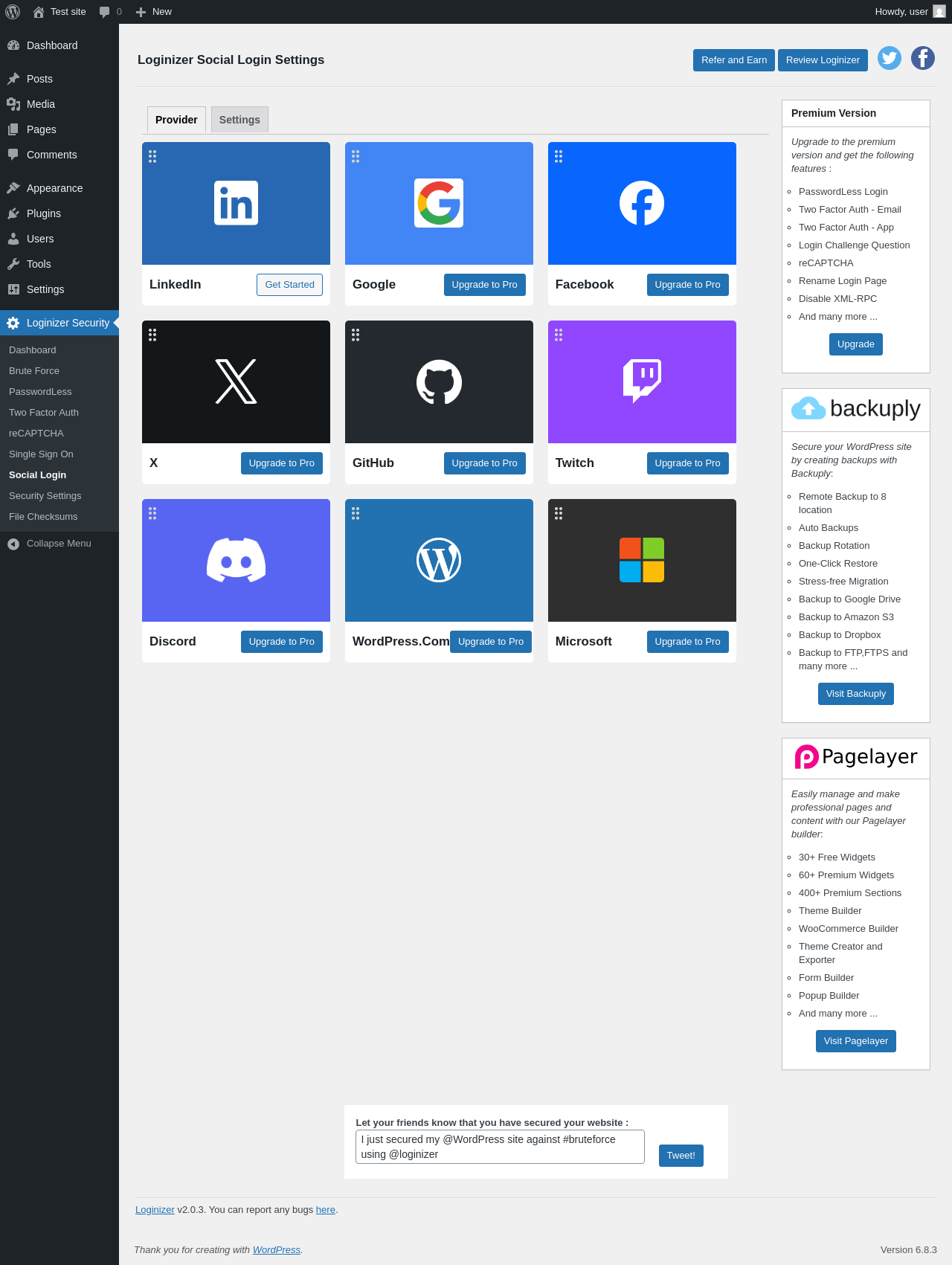Open Test site link in admin bar

tap(59, 12)
